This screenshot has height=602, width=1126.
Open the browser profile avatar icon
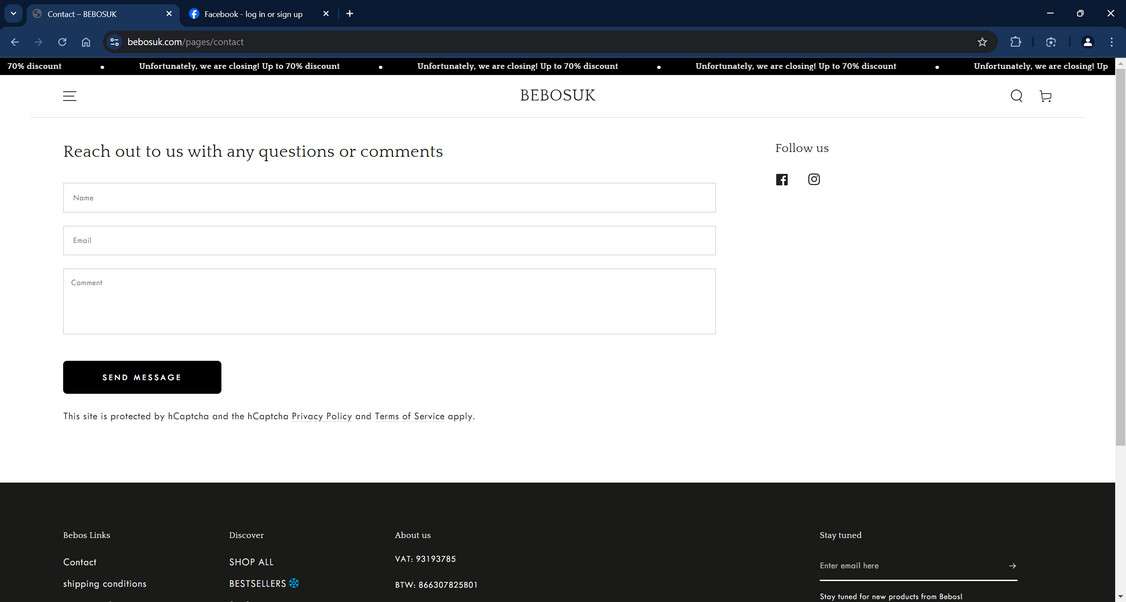coord(1087,42)
